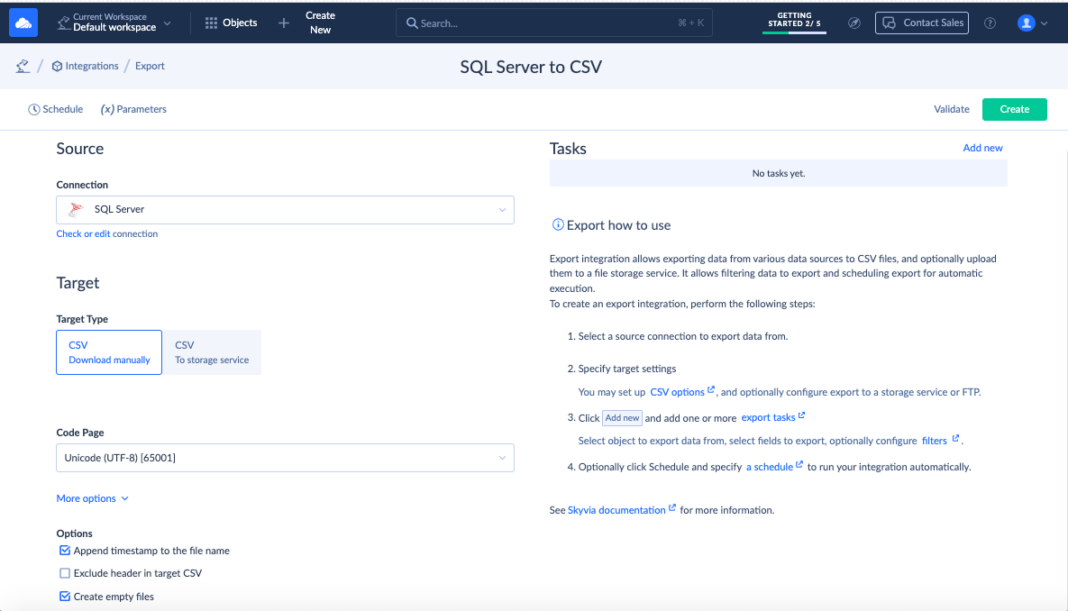Screen dimensions: 1068x611
Task: Click the compass icon next to Getting Started
Action: (x=854, y=21)
